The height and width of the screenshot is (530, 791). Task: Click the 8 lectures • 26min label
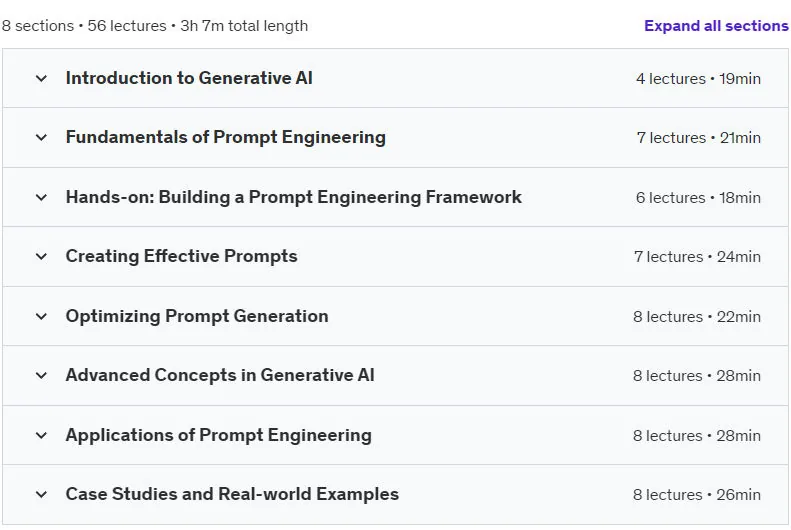click(x=697, y=495)
